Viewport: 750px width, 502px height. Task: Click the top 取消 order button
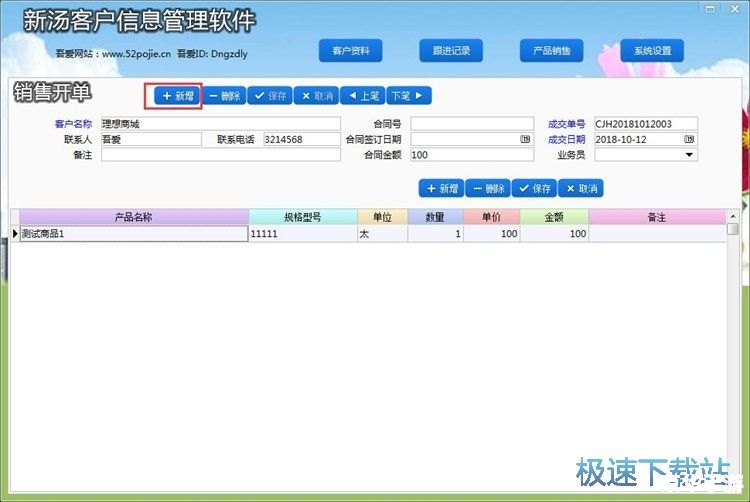[x=317, y=96]
